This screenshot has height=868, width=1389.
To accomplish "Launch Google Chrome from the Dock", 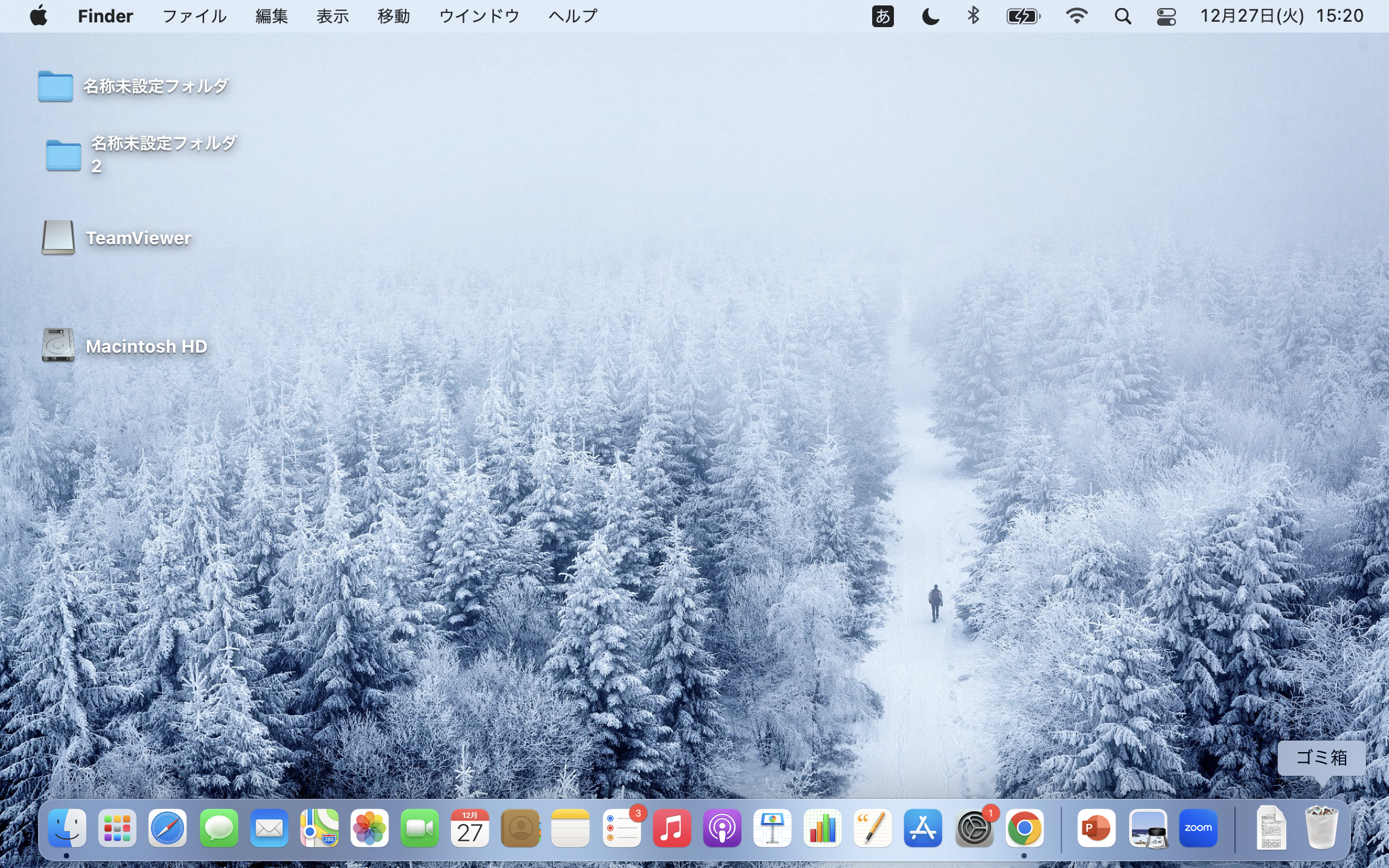I will pos(1024,828).
